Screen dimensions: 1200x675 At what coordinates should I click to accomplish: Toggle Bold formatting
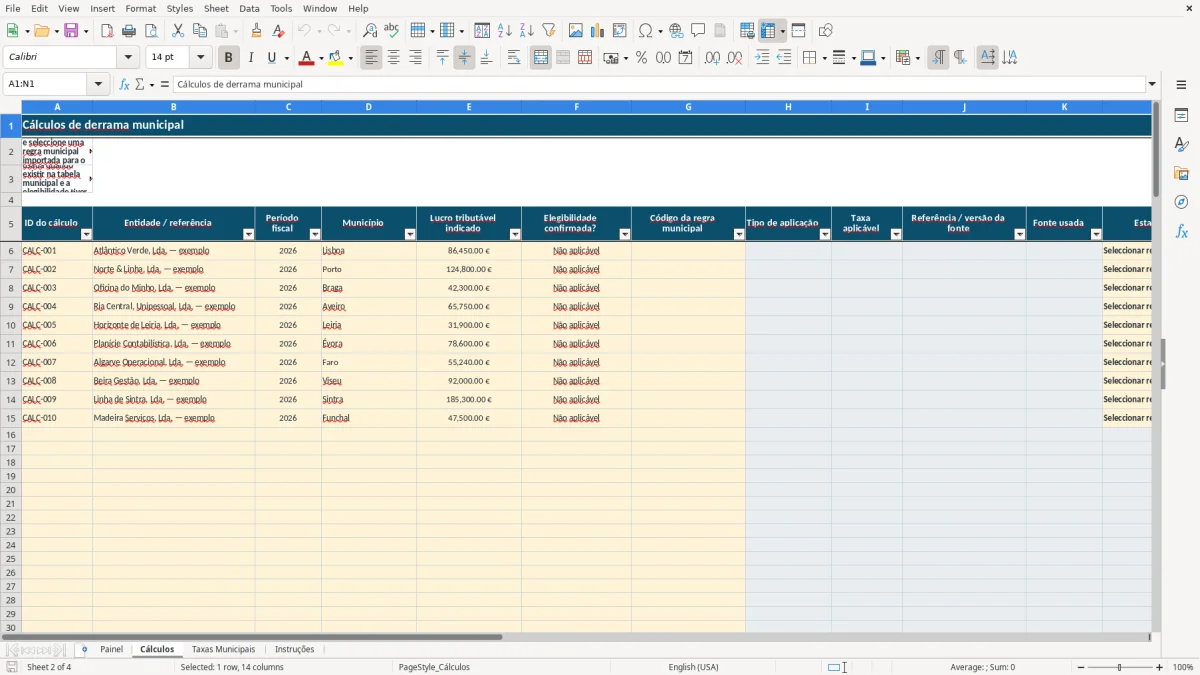coord(229,58)
